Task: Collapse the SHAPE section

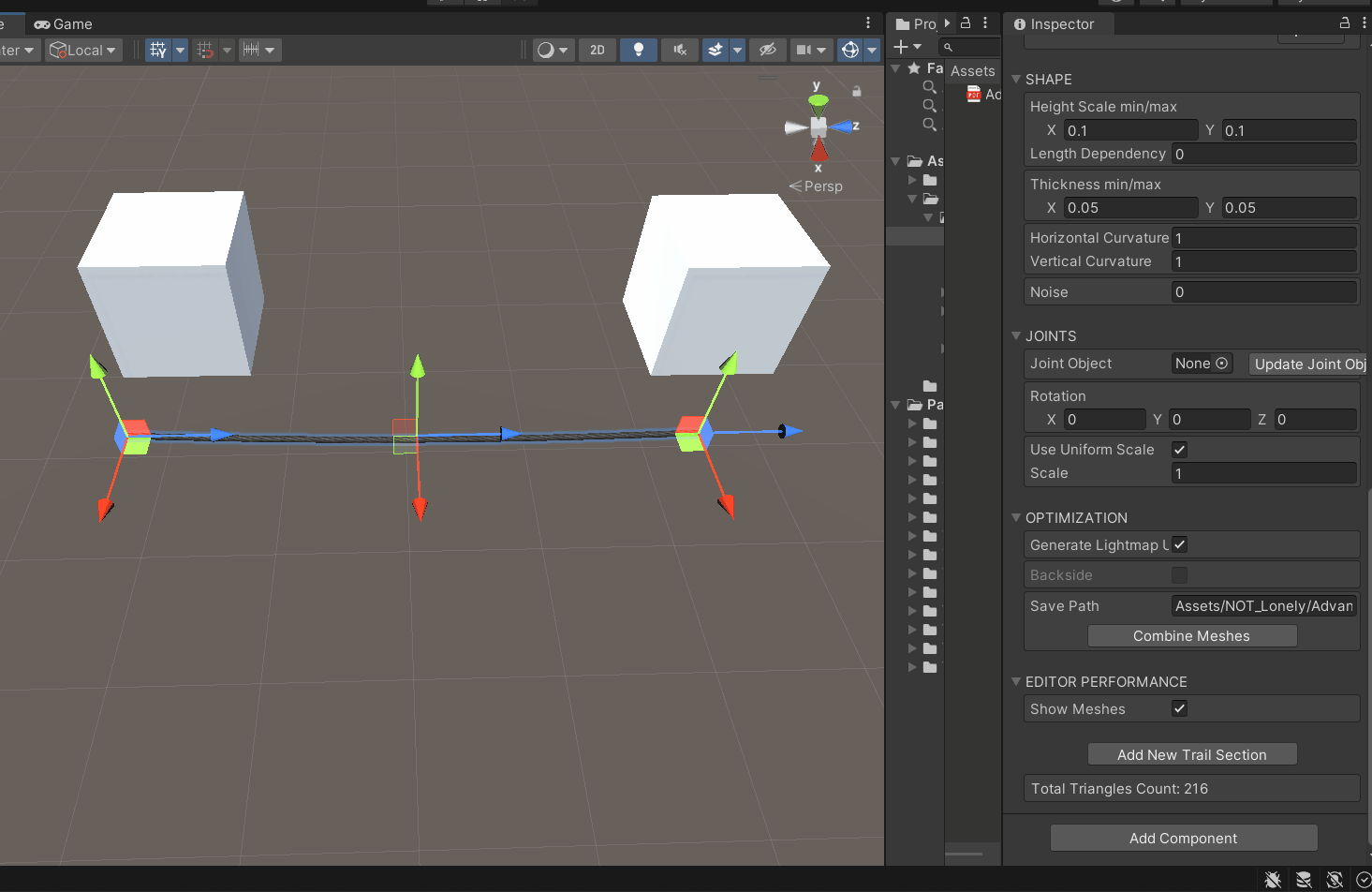Action: (x=1016, y=80)
